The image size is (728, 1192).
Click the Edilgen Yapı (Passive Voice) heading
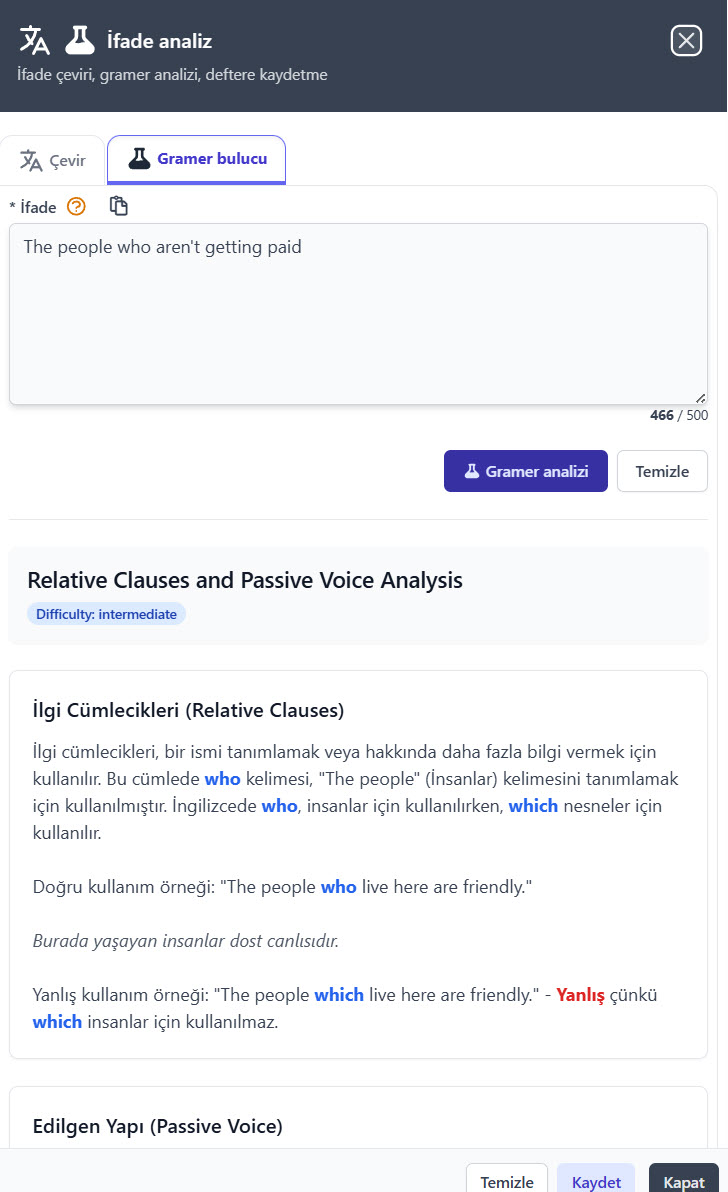158,1127
